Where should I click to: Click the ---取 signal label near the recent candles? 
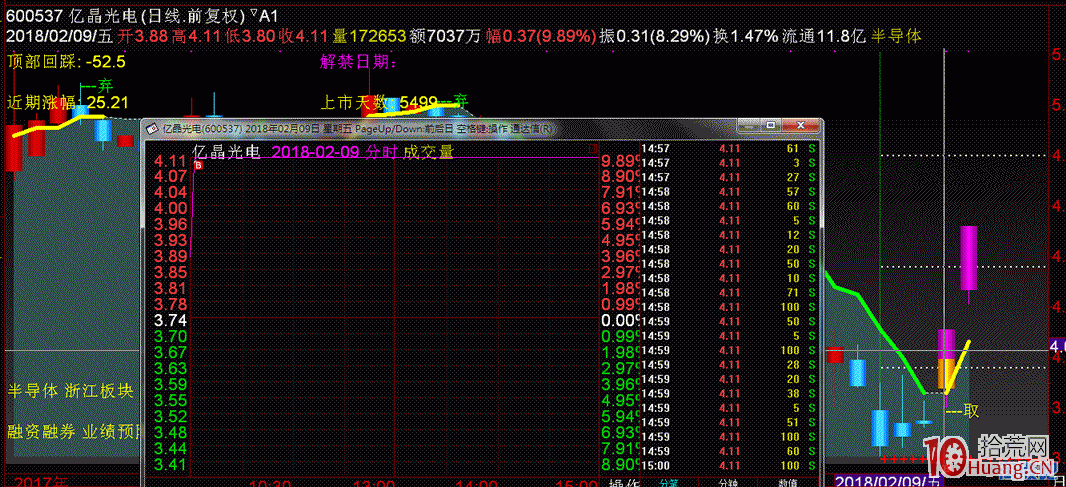click(x=963, y=411)
